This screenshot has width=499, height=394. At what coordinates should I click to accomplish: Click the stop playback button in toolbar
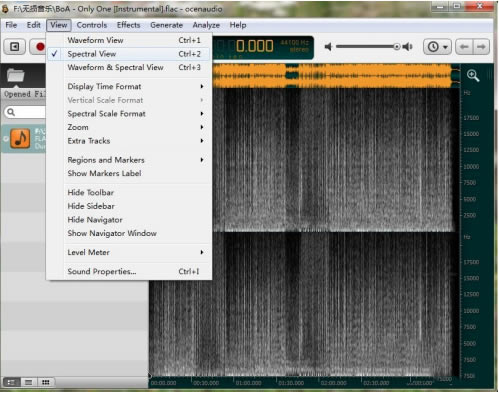pyautogui.click(x=15, y=47)
